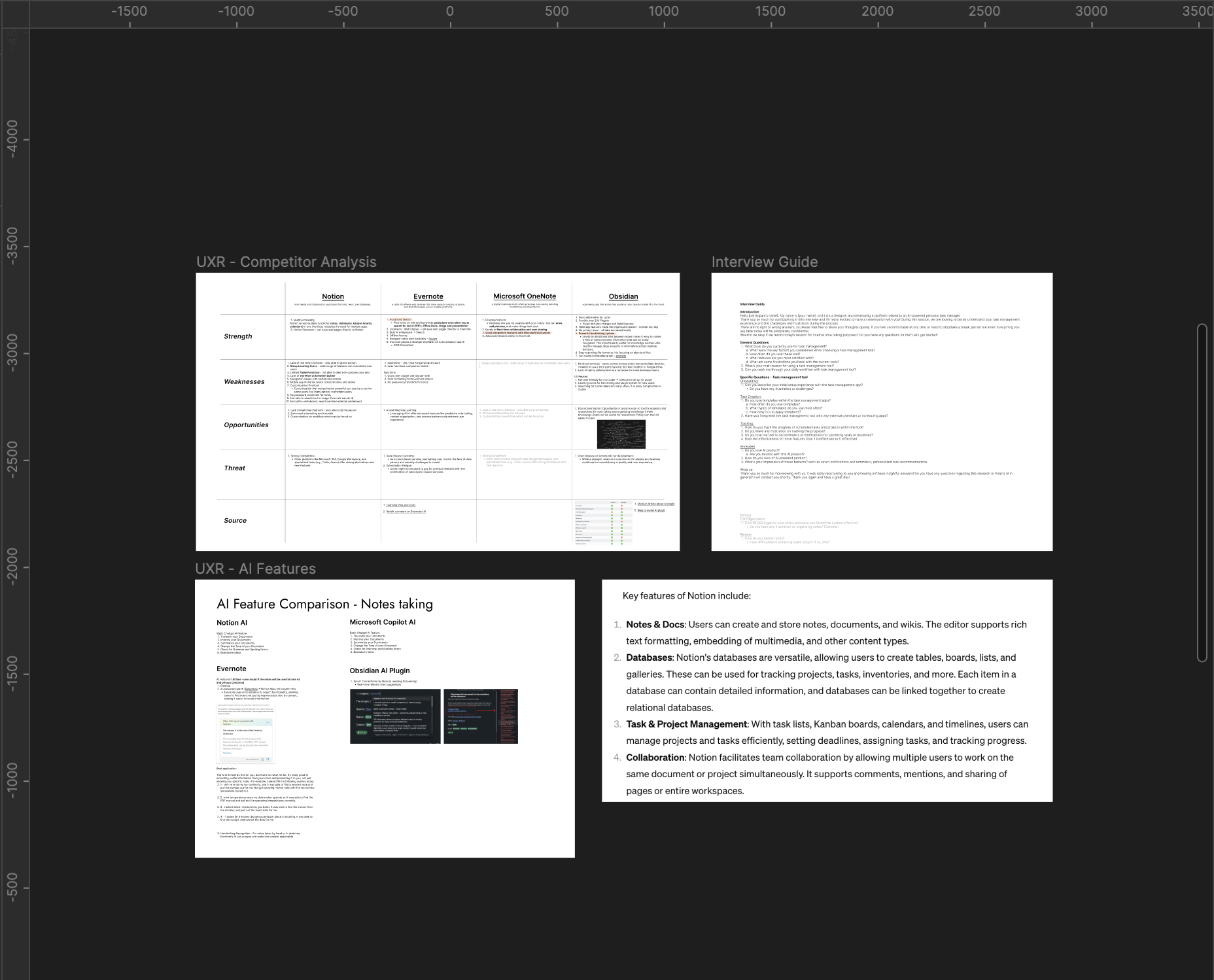Select the "Weaknesses" row label
Viewport: 1214px width, 980px height.
(x=244, y=381)
